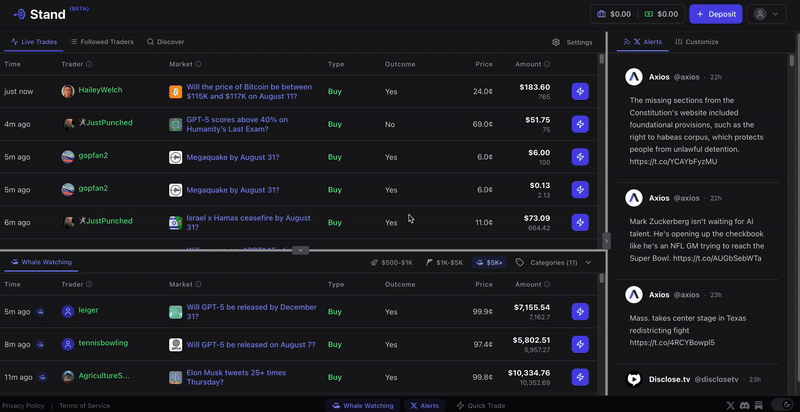Open the Discover tab
The height and width of the screenshot is (412, 800).
(x=165, y=42)
